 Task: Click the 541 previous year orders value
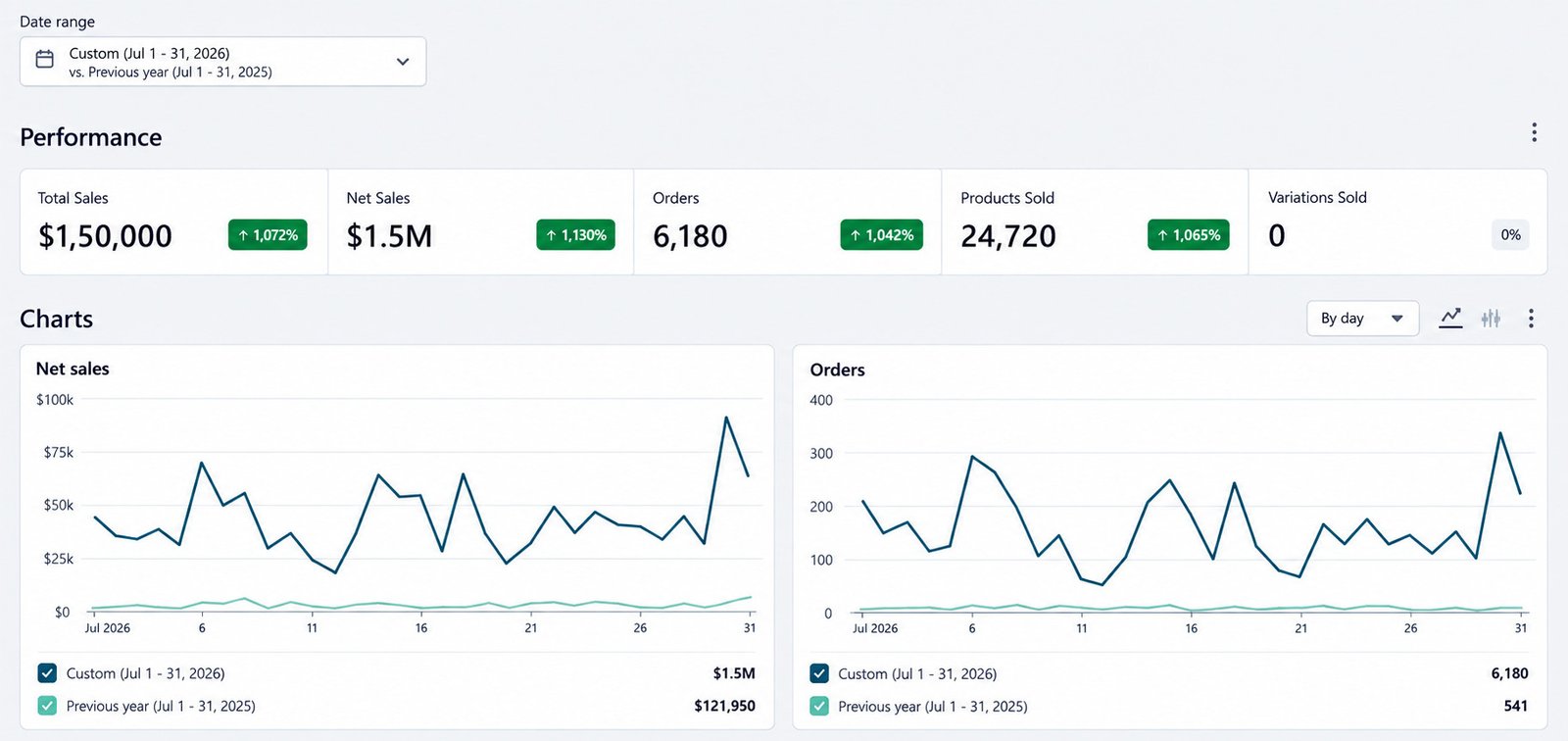(1515, 706)
